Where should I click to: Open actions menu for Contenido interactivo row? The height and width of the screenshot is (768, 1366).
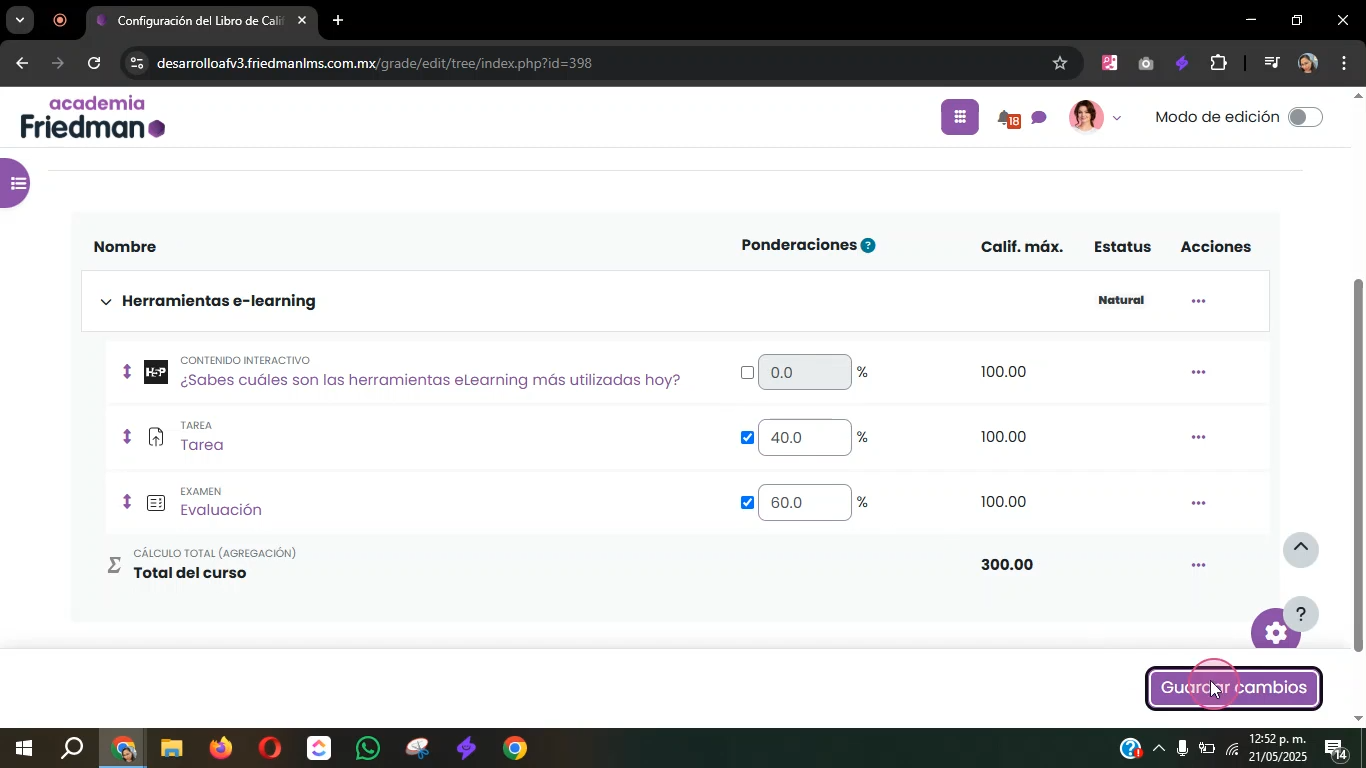point(1198,372)
